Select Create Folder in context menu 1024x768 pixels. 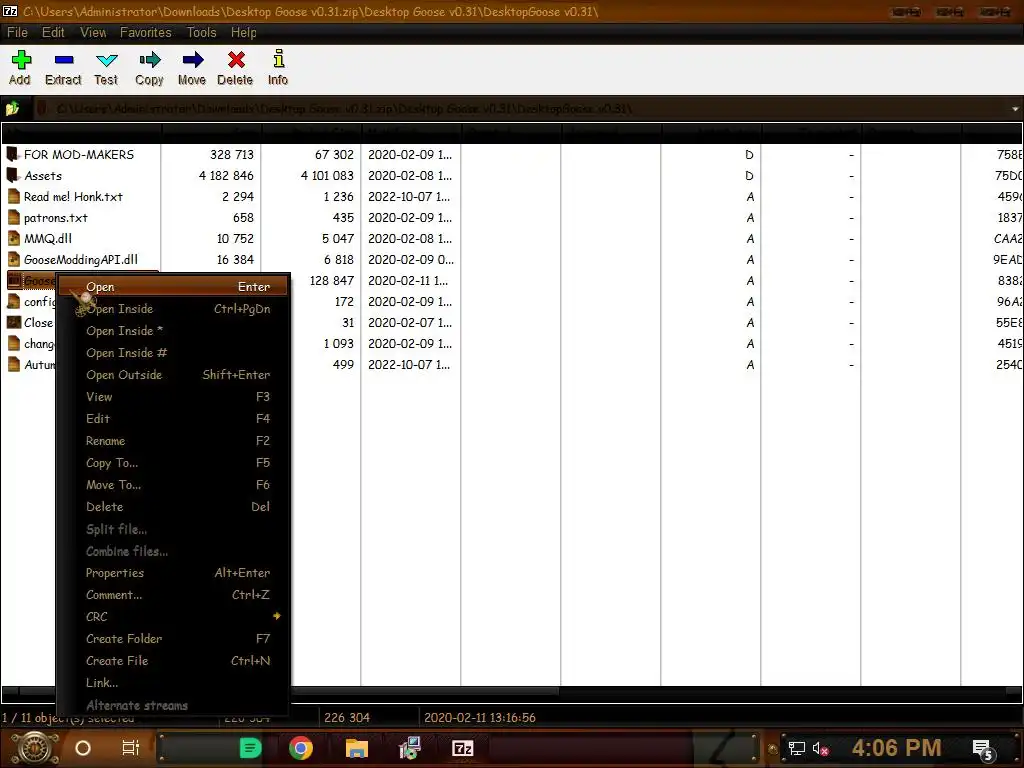[173, 639]
